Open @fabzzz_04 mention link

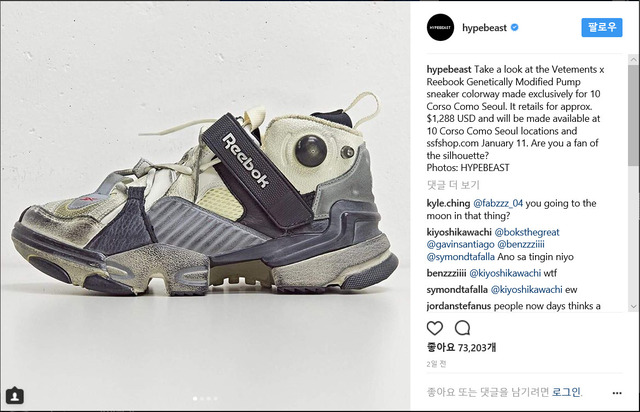coord(498,203)
